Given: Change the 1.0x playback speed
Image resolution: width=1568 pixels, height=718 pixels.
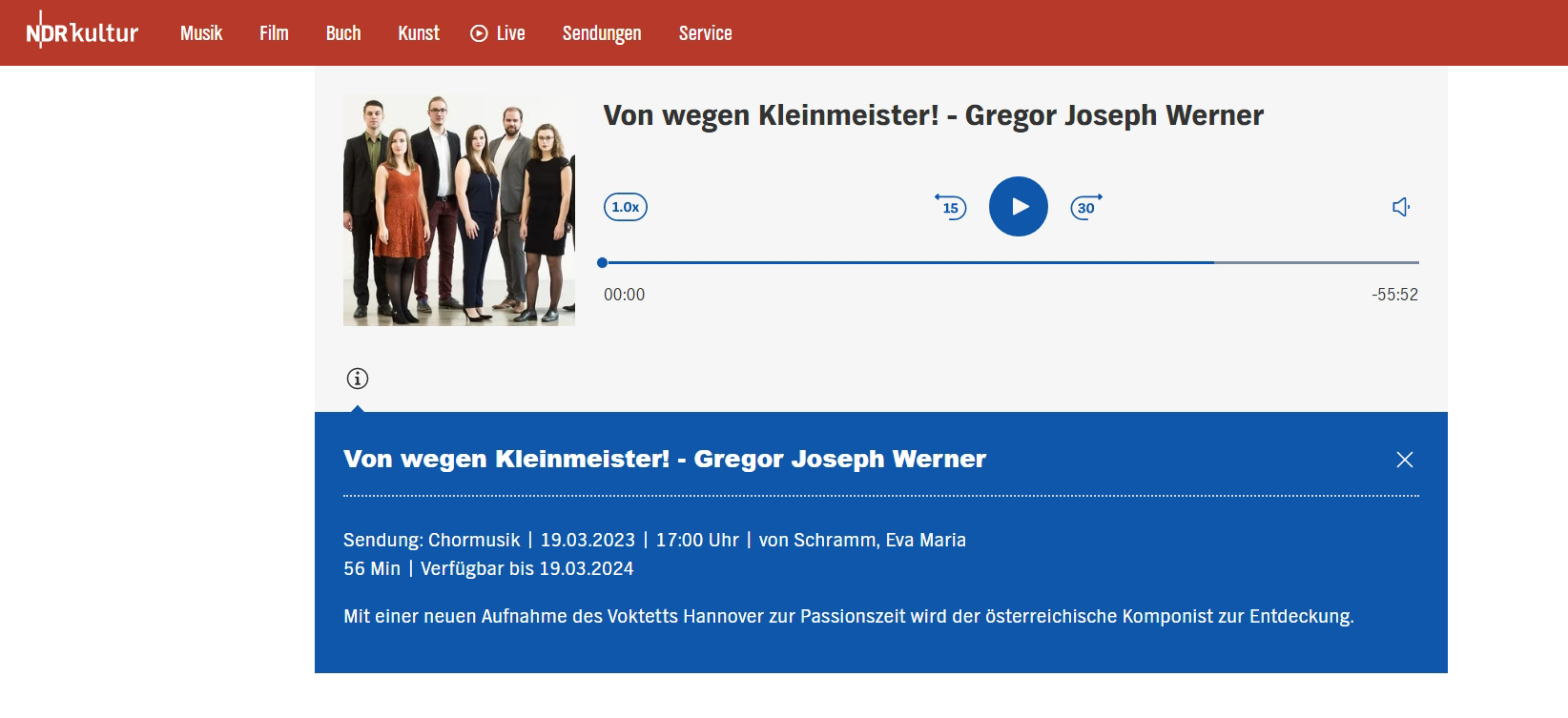Looking at the screenshot, I should tap(626, 207).
